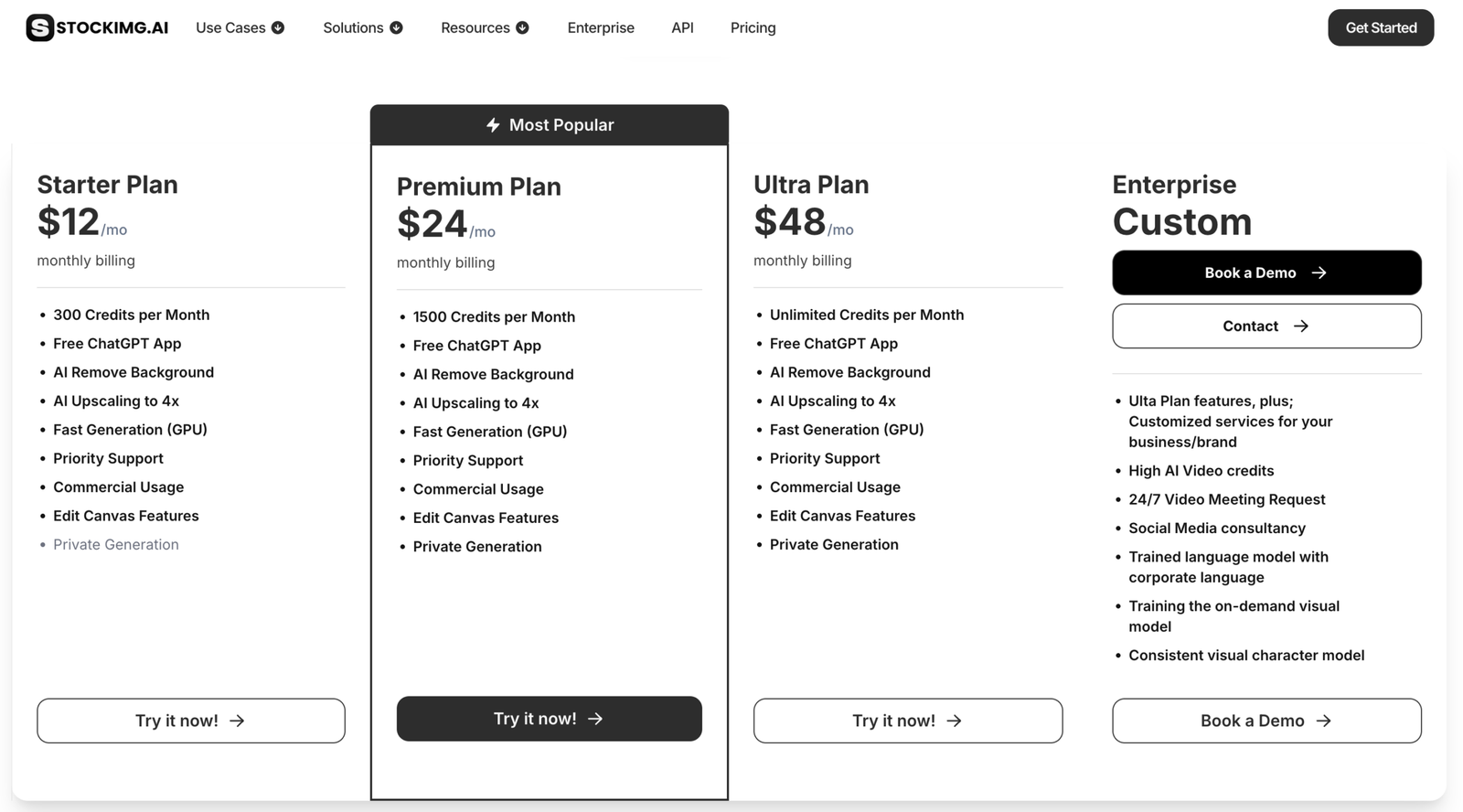
Task: Open the Enterprise nav item
Action: (601, 27)
